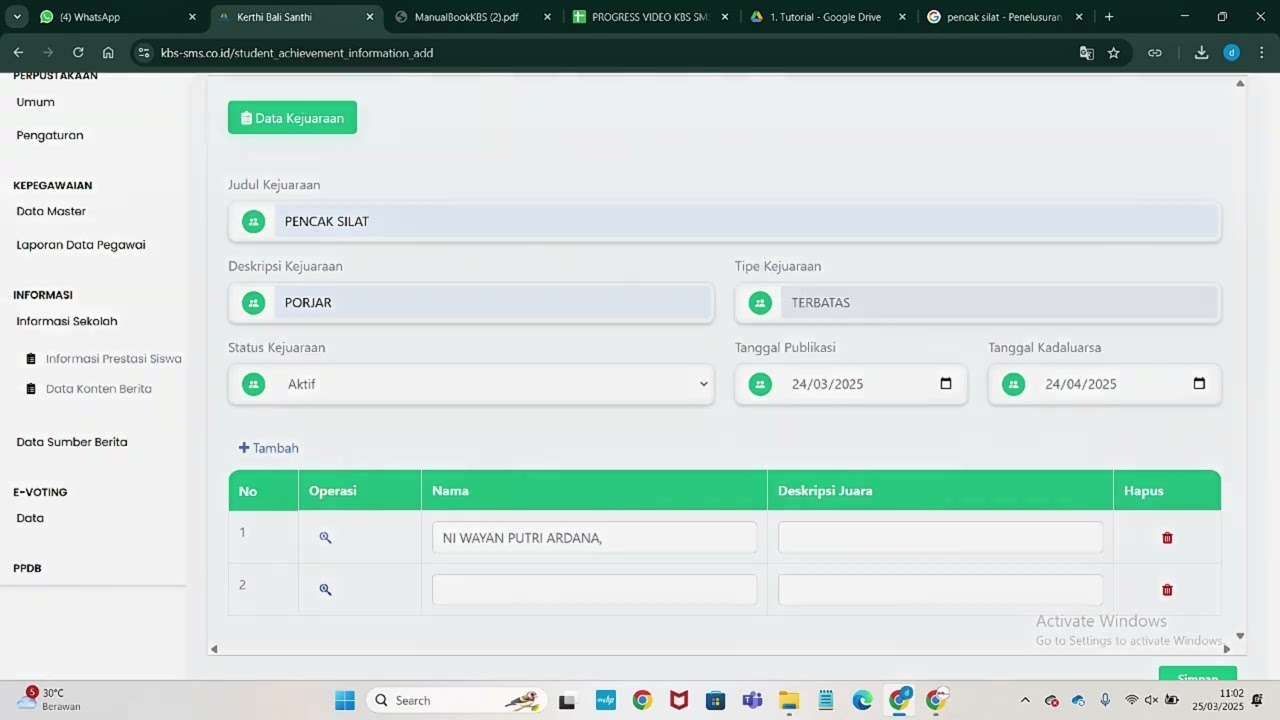Click the translate page icon in address bar
The image size is (1280, 720).
click(1086, 53)
